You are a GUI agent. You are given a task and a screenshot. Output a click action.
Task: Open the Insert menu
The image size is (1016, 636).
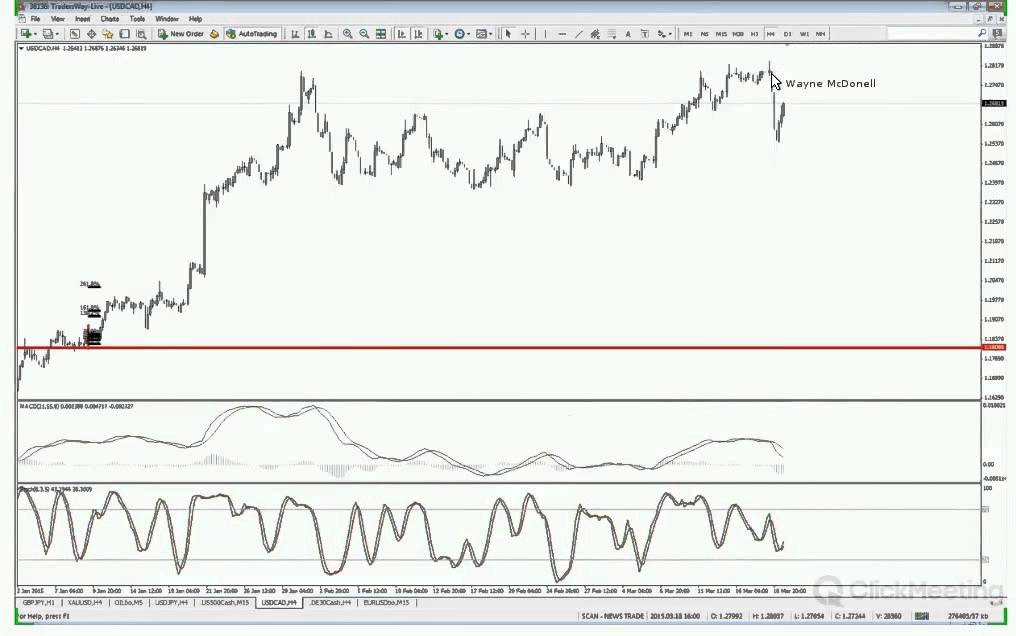coord(82,19)
